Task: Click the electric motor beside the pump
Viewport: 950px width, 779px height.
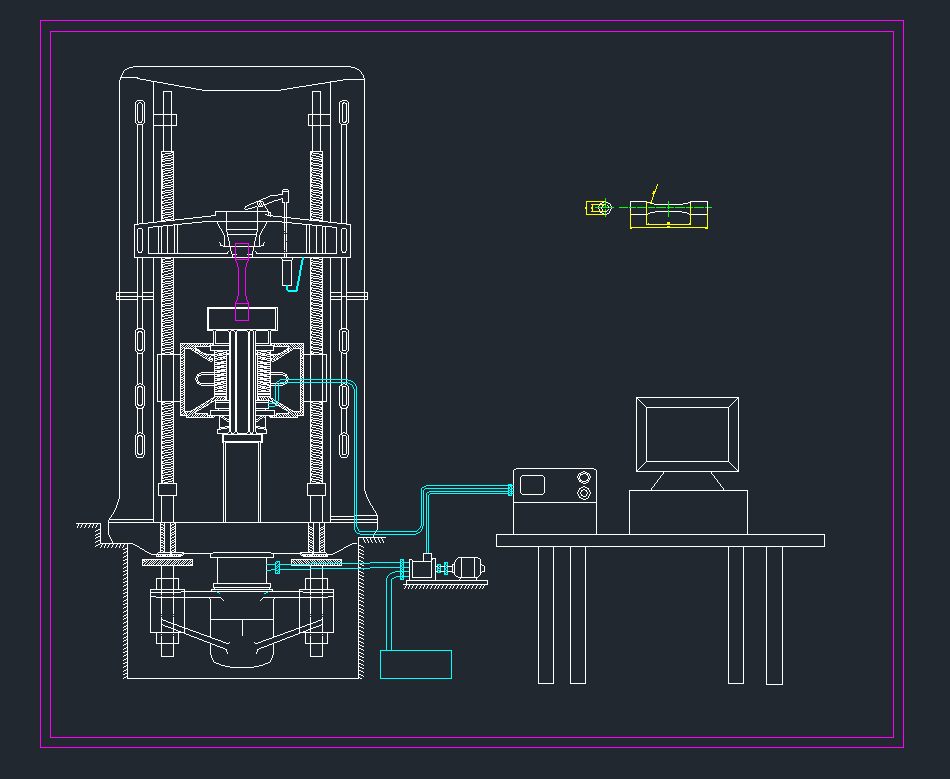Action: pos(465,569)
